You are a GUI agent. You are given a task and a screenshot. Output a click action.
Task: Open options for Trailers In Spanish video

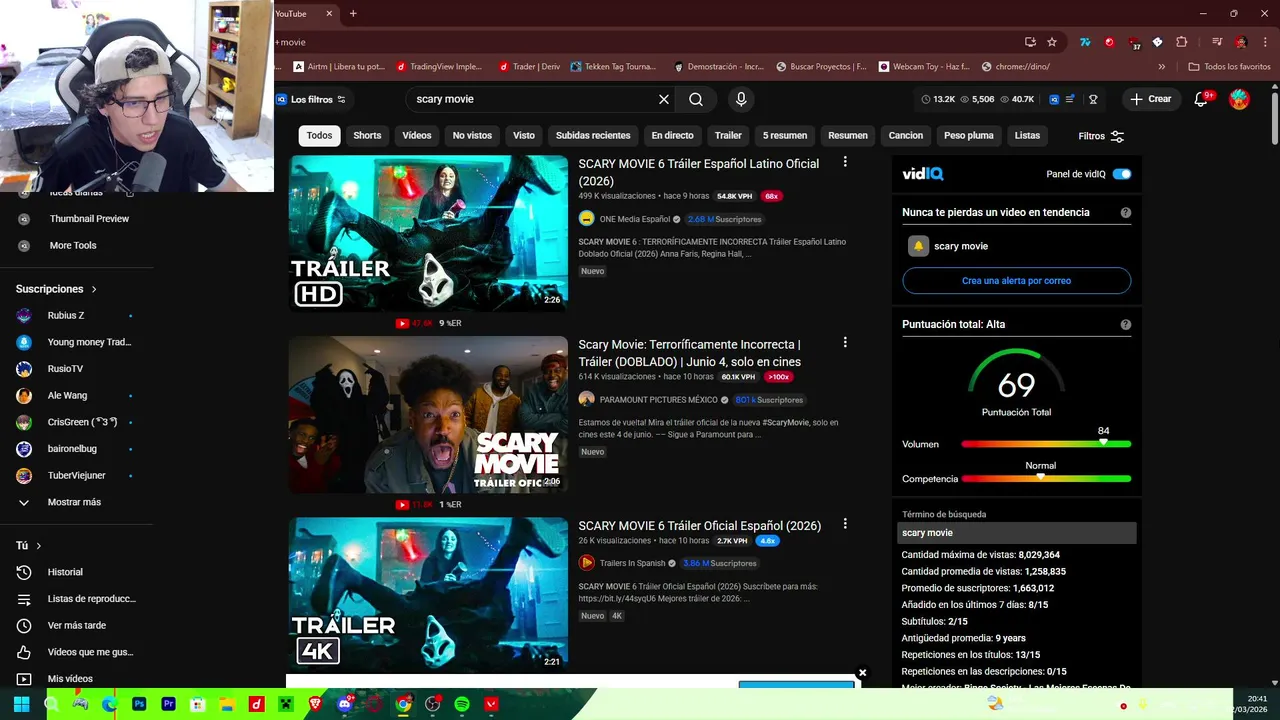(x=845, y=523)
